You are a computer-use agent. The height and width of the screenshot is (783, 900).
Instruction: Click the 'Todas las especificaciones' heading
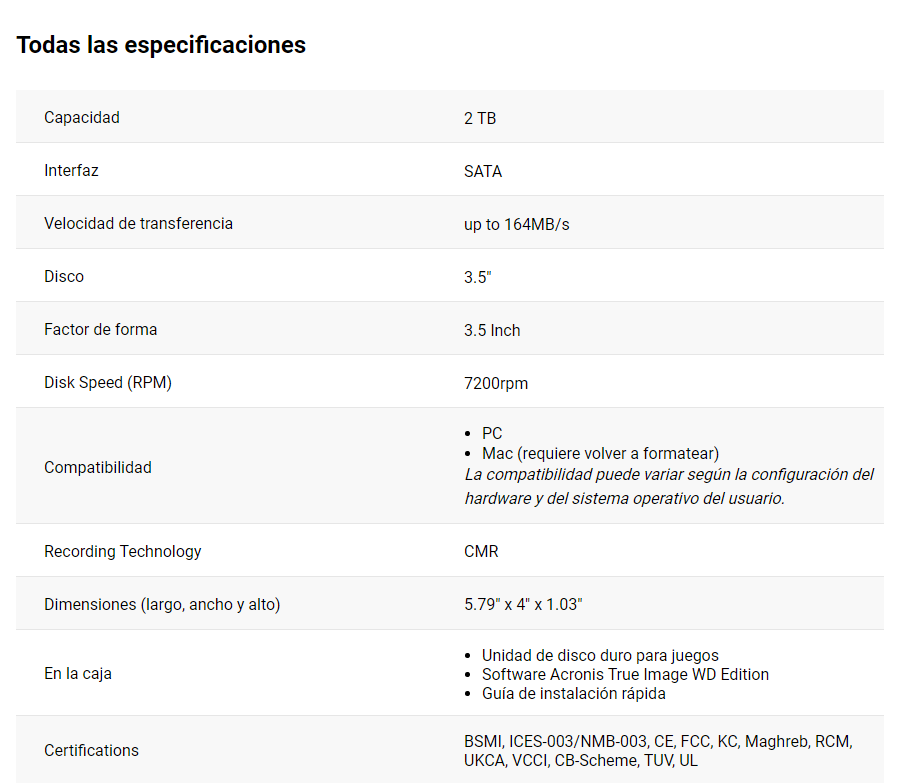pos(161,45)
